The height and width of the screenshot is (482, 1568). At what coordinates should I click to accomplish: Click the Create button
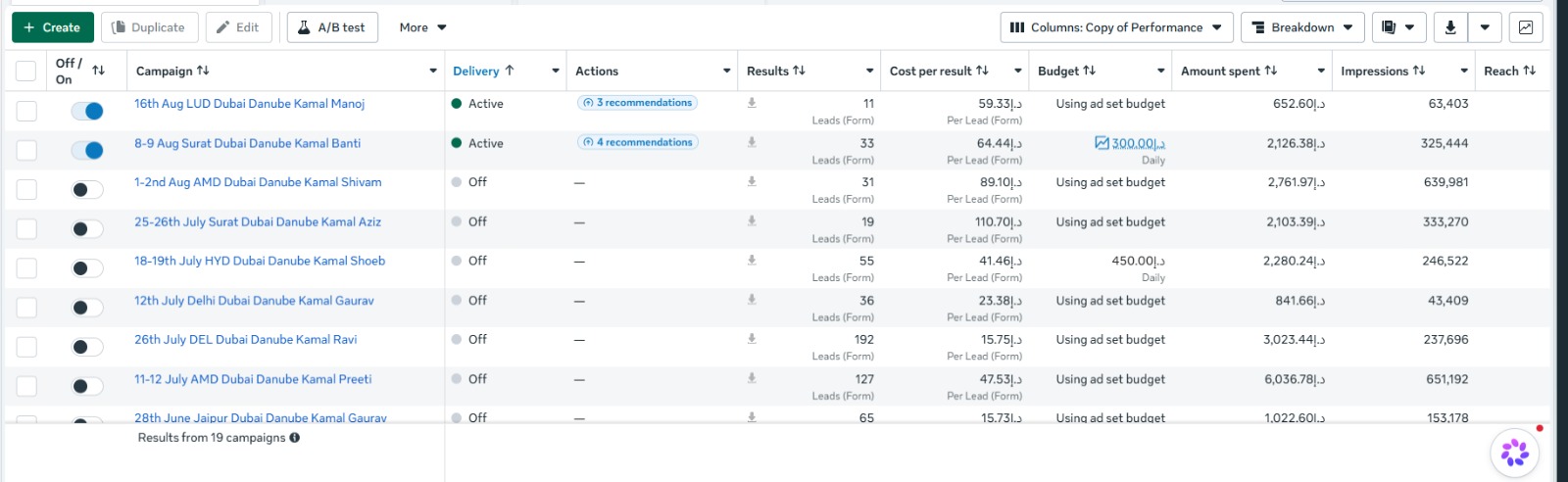[53, 27]
